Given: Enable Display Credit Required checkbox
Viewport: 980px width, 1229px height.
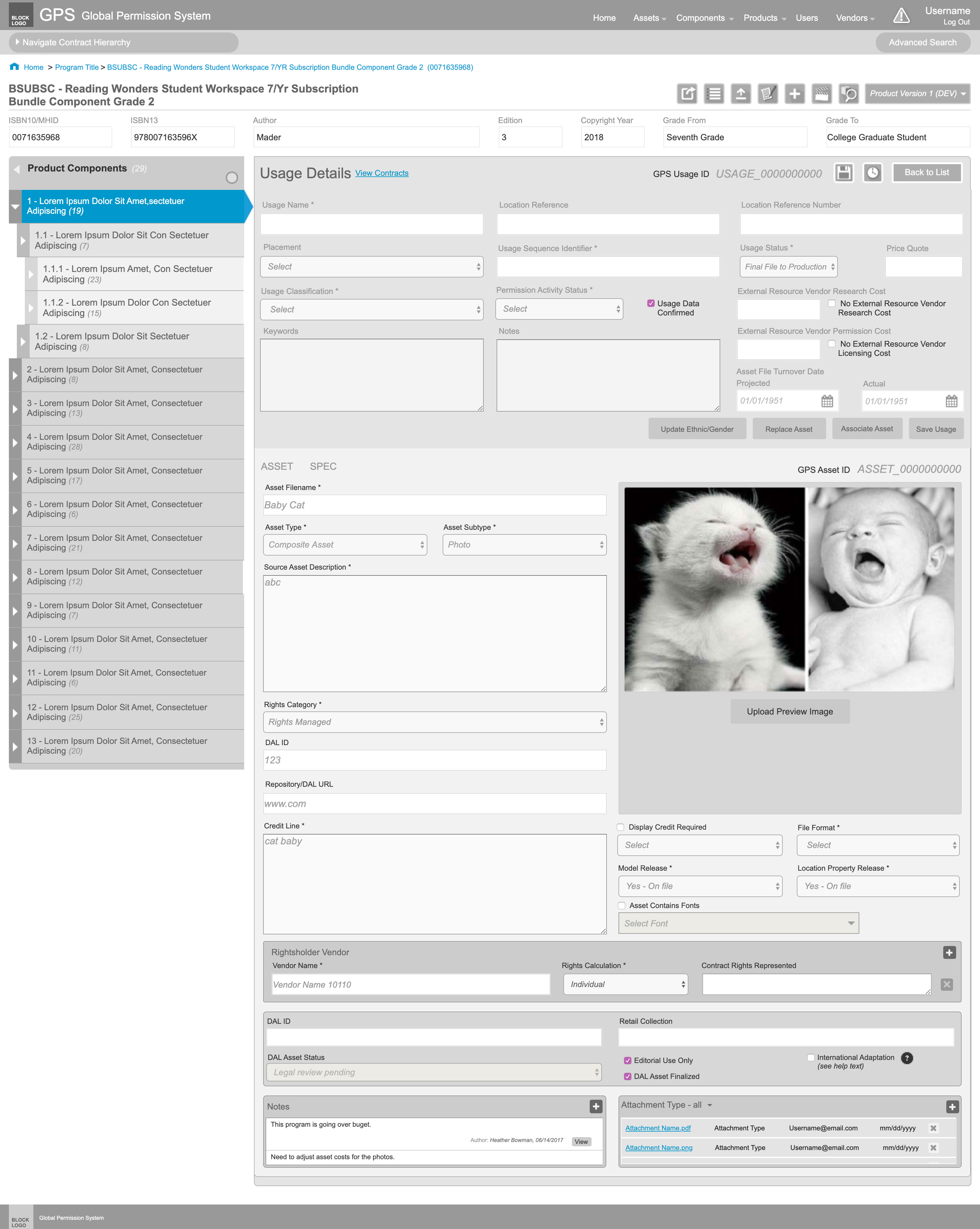Looking at the screenshot, I should click(621, 827).
